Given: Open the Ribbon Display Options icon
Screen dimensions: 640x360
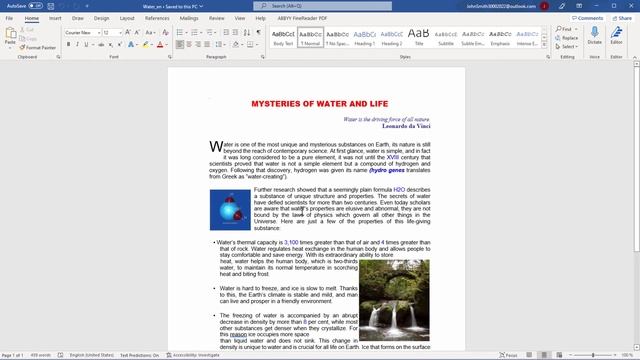Looking at the screenshot, I should [579, 6].
